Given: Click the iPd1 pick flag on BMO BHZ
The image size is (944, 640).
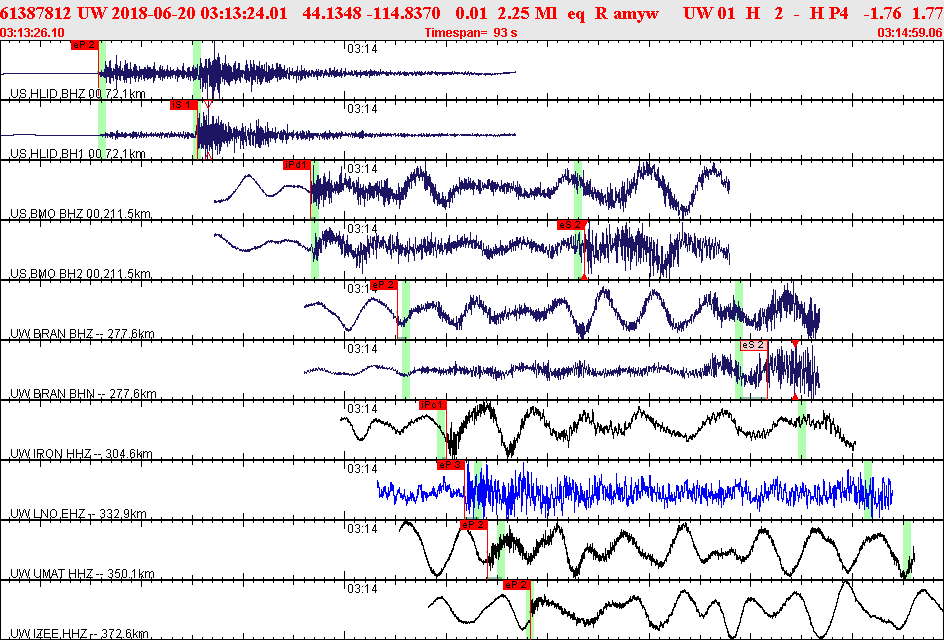Looking at the screenshot, I should pyautogui.click(x=296, y=165).
